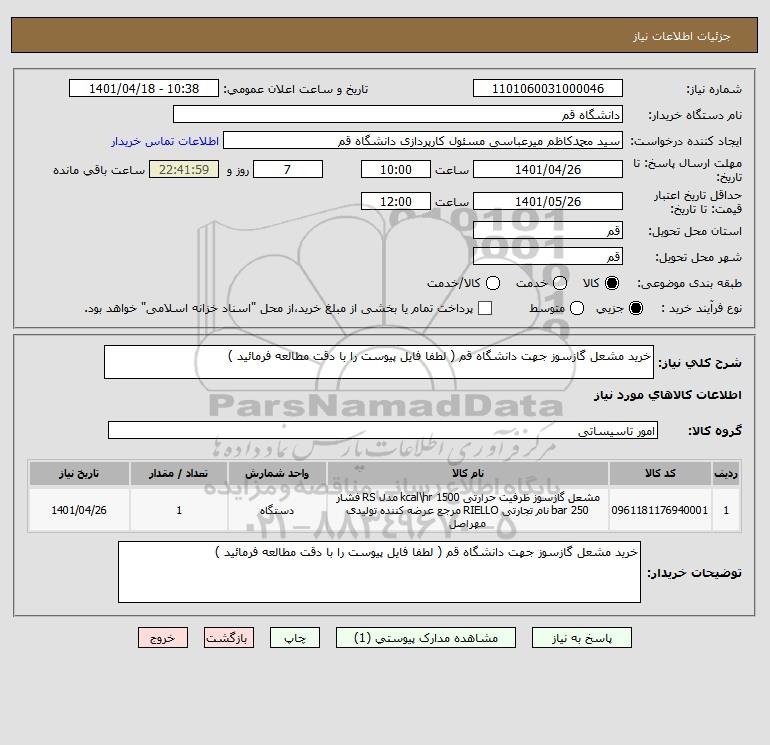The height and width of the screenshot is (745, 770).
Task: Select the خدمت radio button
Action: pos(560,283)
